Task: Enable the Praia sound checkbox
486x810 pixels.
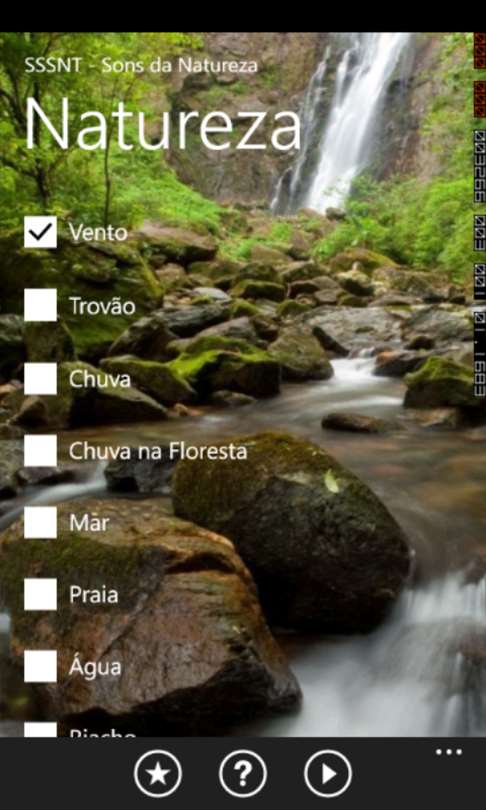Action: pos(40,594)
